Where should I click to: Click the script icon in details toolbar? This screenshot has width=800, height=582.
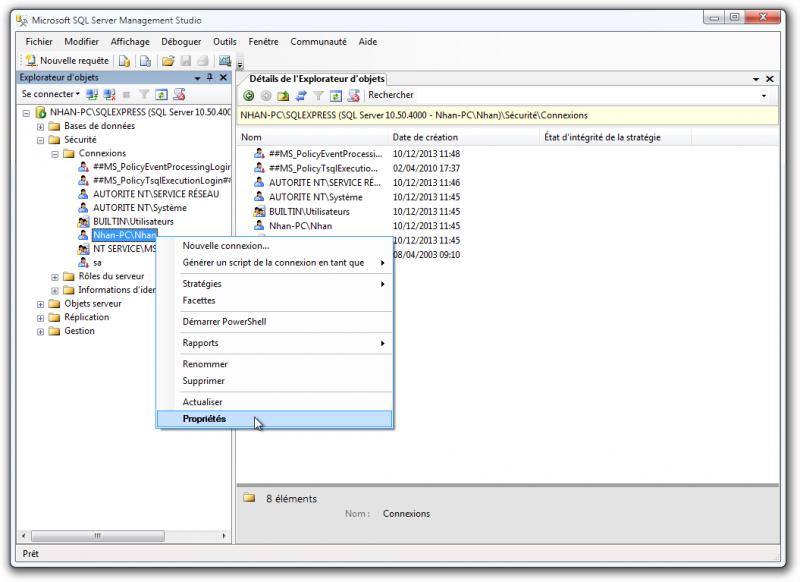(x=354, y=95)
